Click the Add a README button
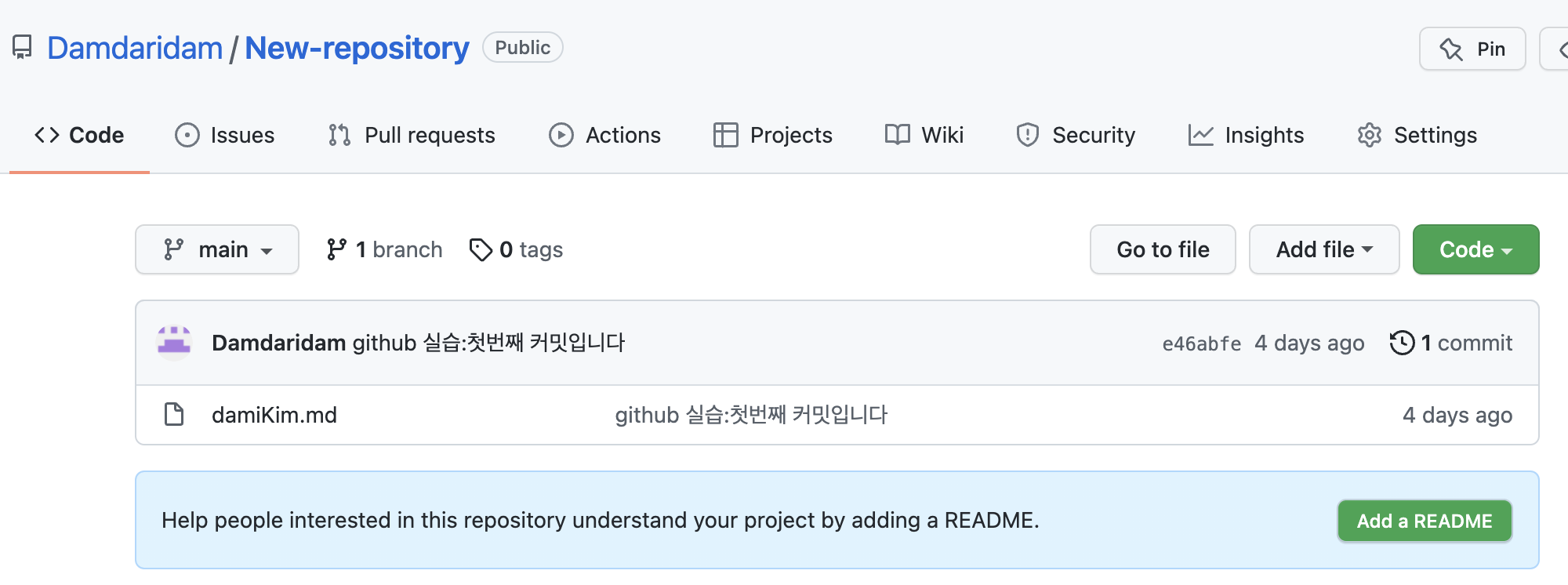1568x585 pixels. click(1425, 521)
